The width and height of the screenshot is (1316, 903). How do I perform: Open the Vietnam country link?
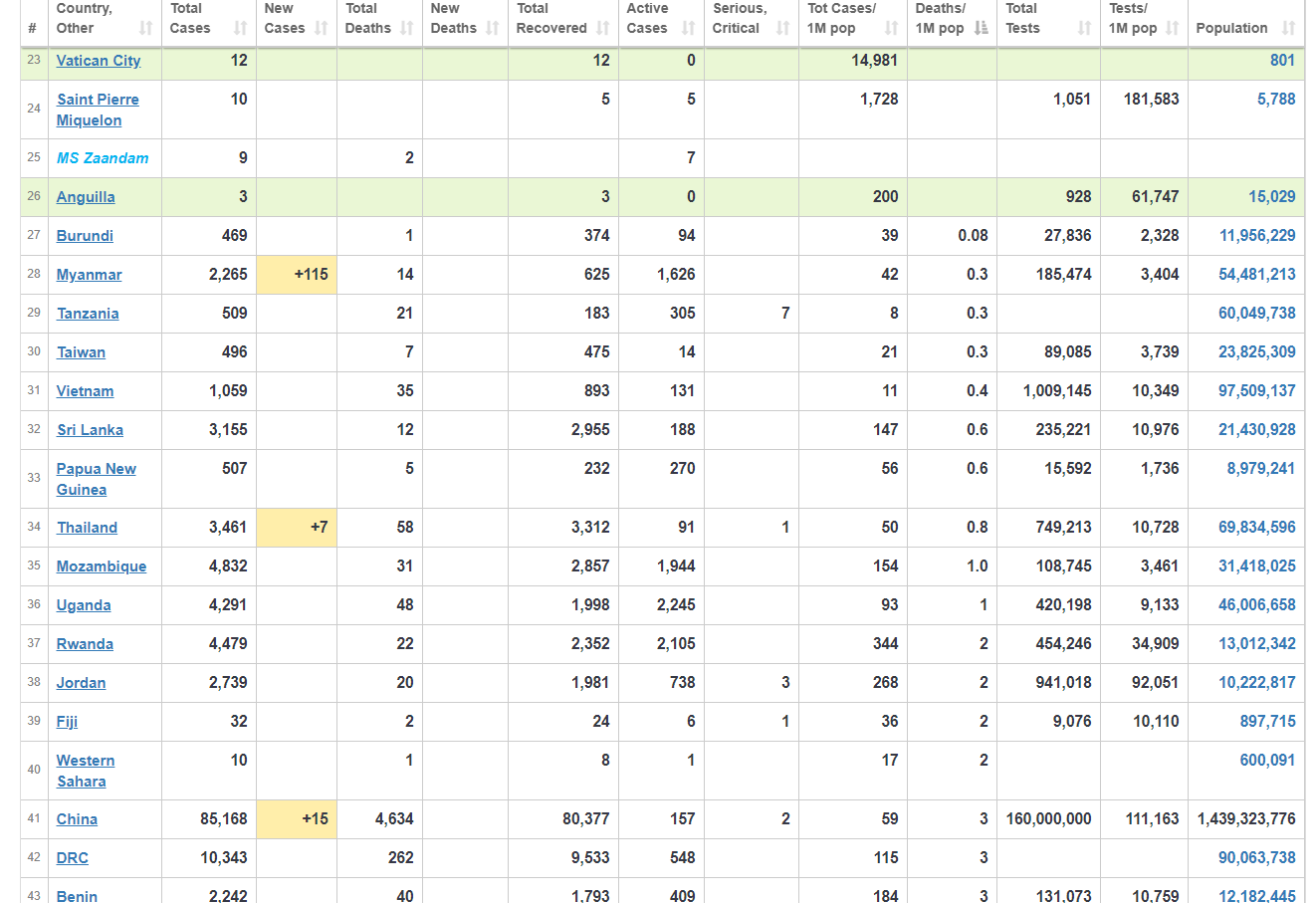[x=85, y=391]
